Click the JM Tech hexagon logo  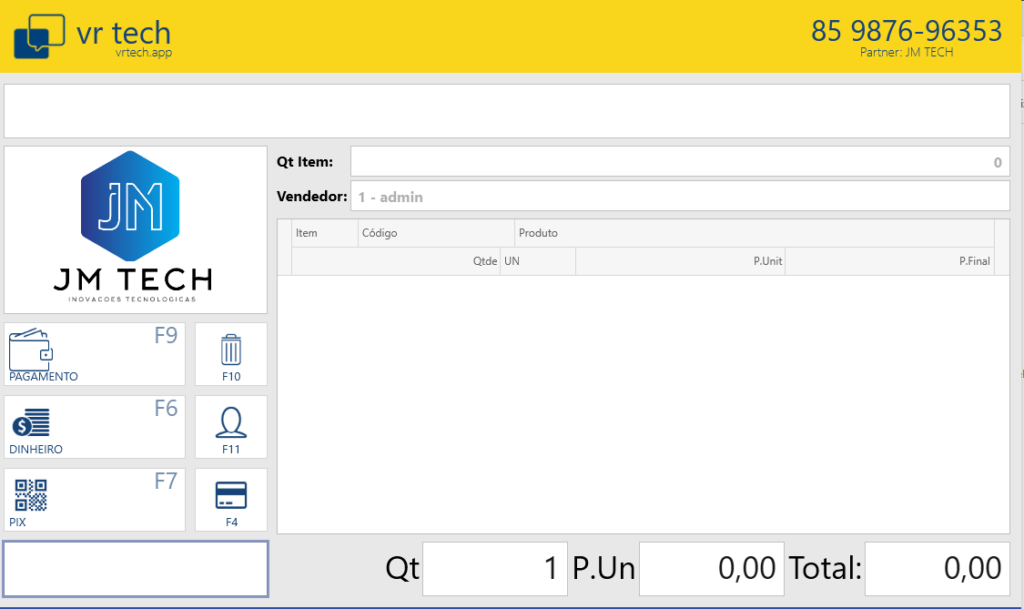(x=130, y=205)
